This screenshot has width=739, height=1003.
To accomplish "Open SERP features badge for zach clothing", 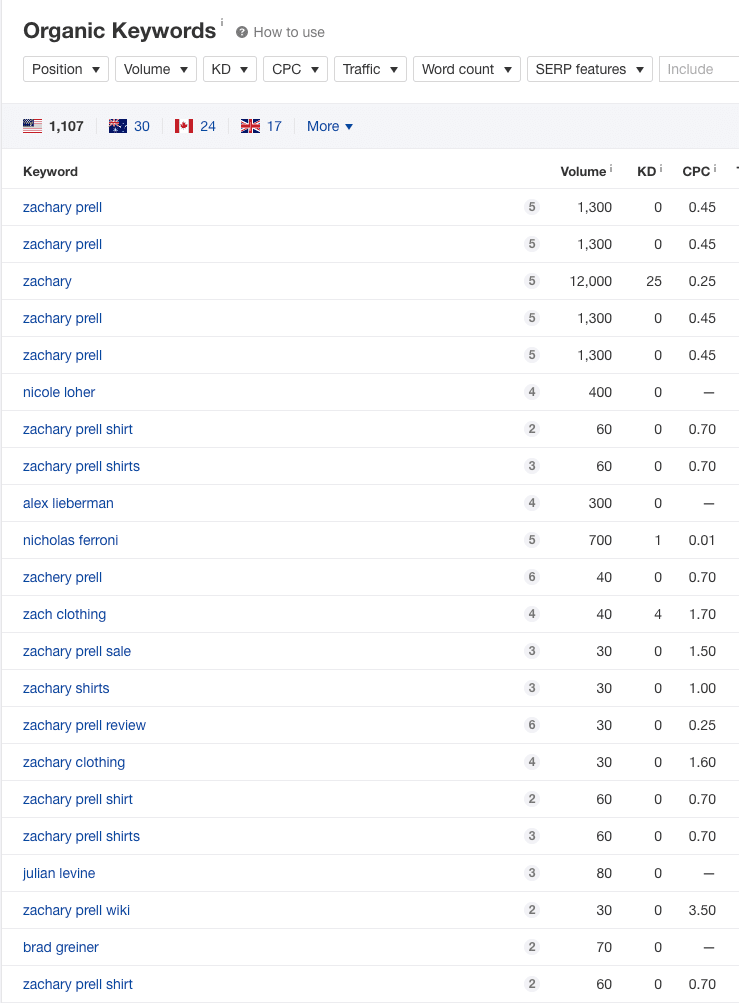I will click(x=532, y=614).
